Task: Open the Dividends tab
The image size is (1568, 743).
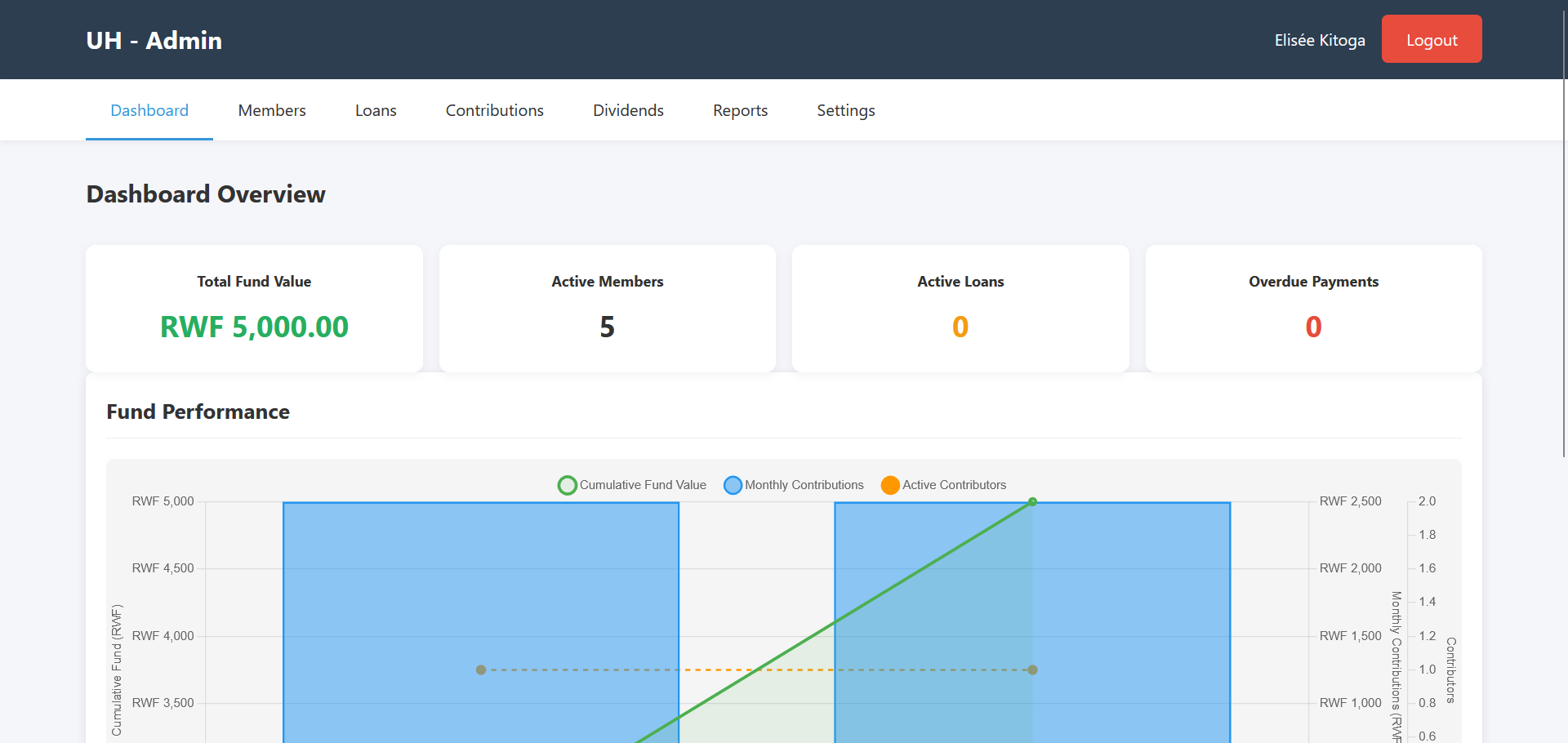Action: coord(628,110)
